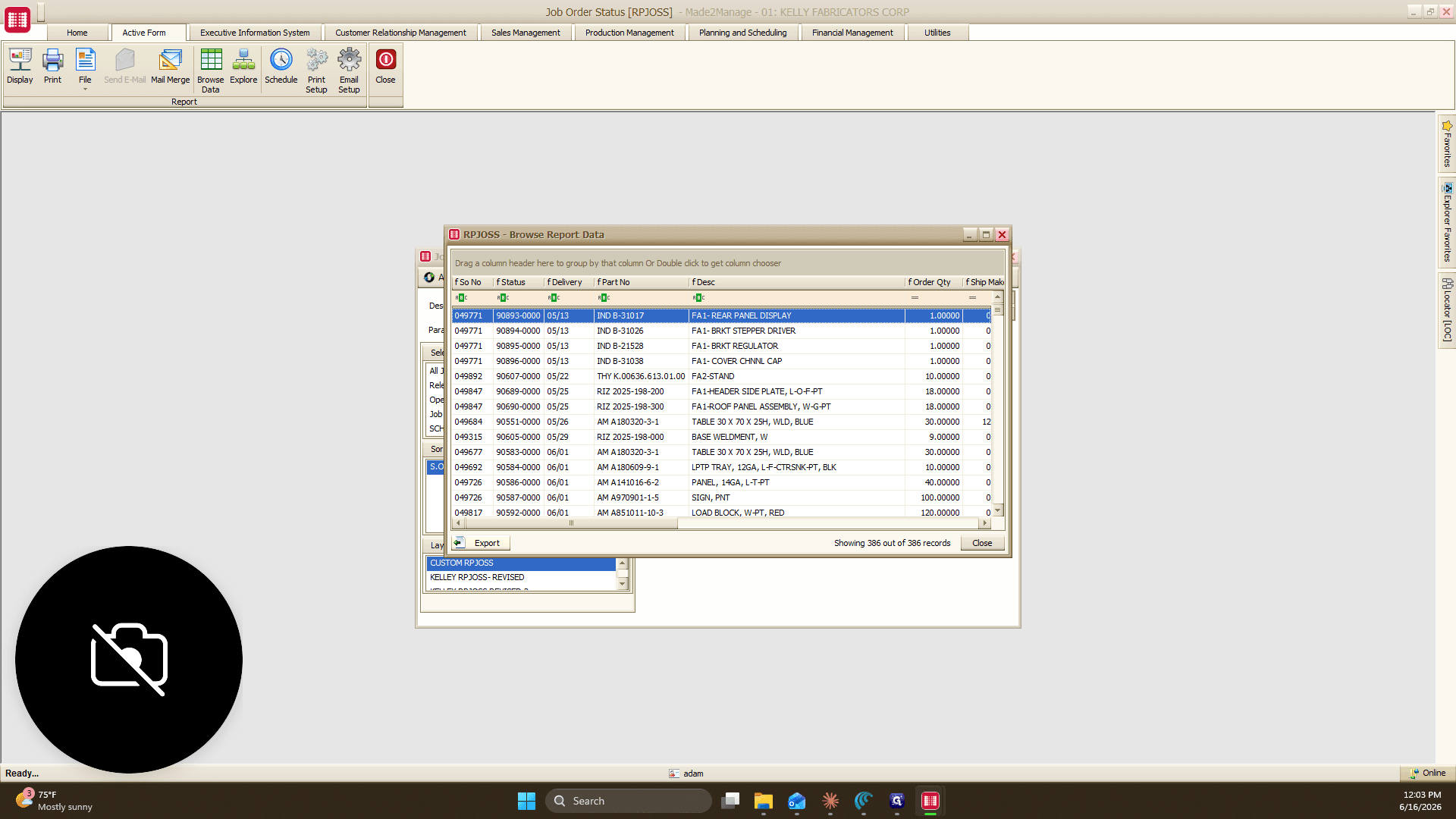Viewport: 1456px width, 819px height.
Task: Open the Sales Management tab
Action: [526, 33]
